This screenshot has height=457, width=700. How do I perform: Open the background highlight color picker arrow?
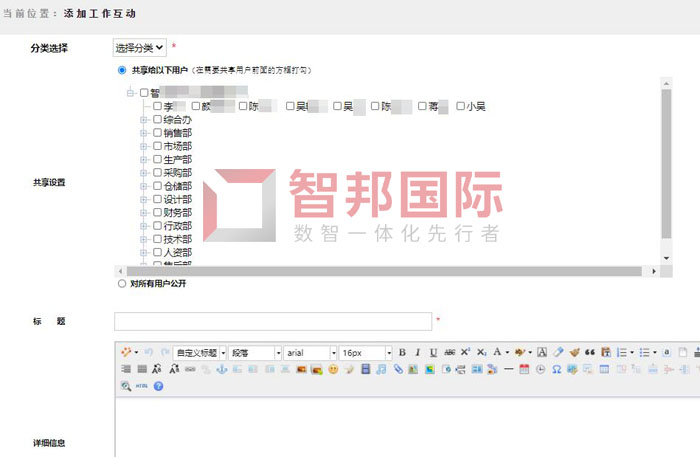[x=530, y=353]
